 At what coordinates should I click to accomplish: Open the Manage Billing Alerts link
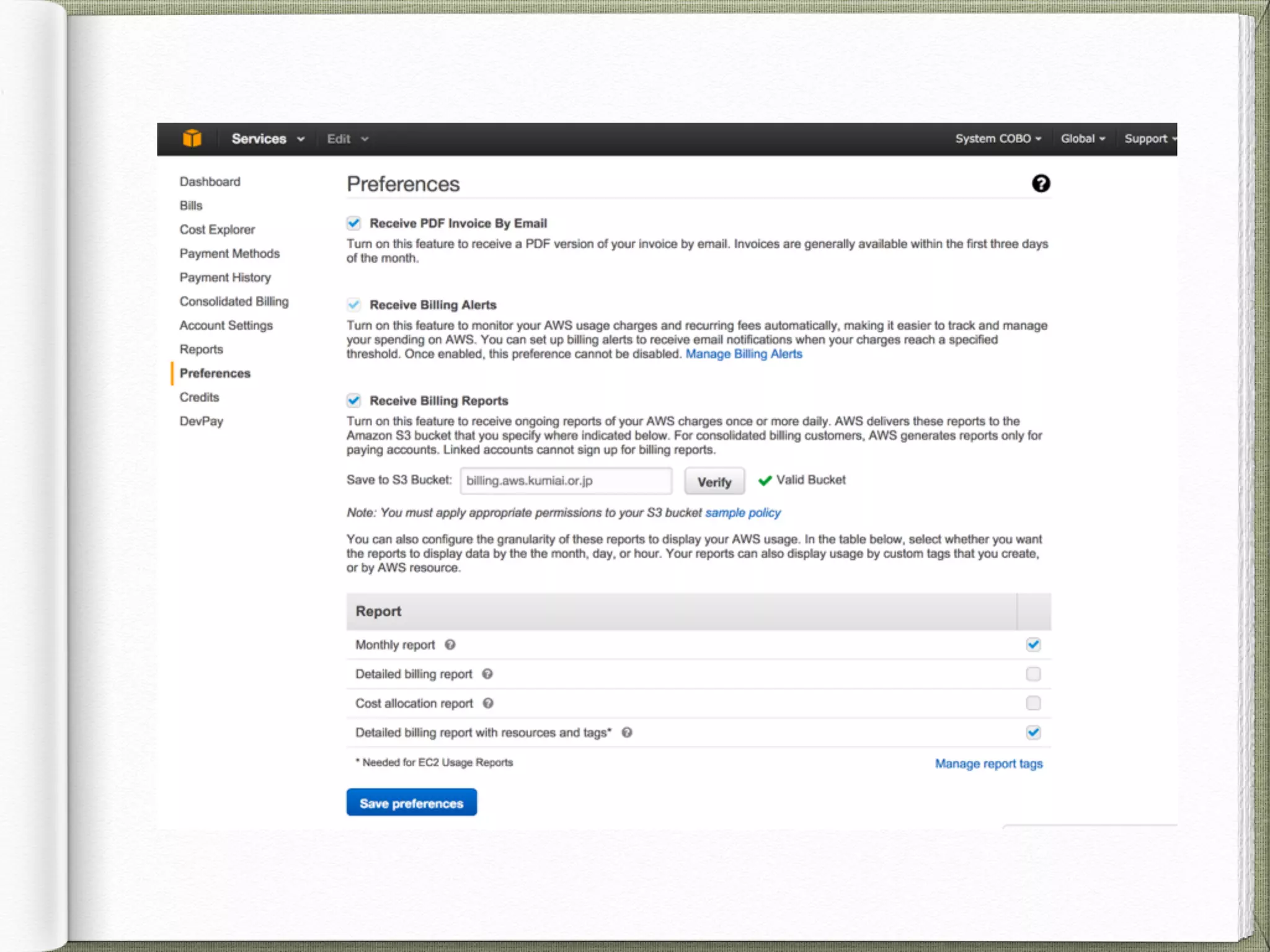point(744,354)
